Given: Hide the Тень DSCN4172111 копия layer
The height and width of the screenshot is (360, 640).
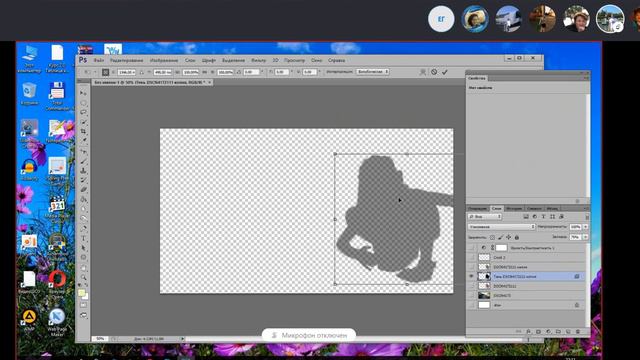Looking at the screenshot, I should click(471, 276).
